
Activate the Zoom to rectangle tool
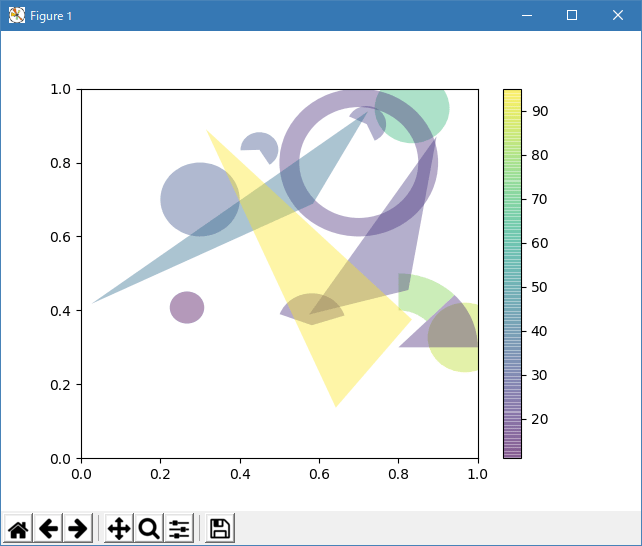click(x=149, y=528)
